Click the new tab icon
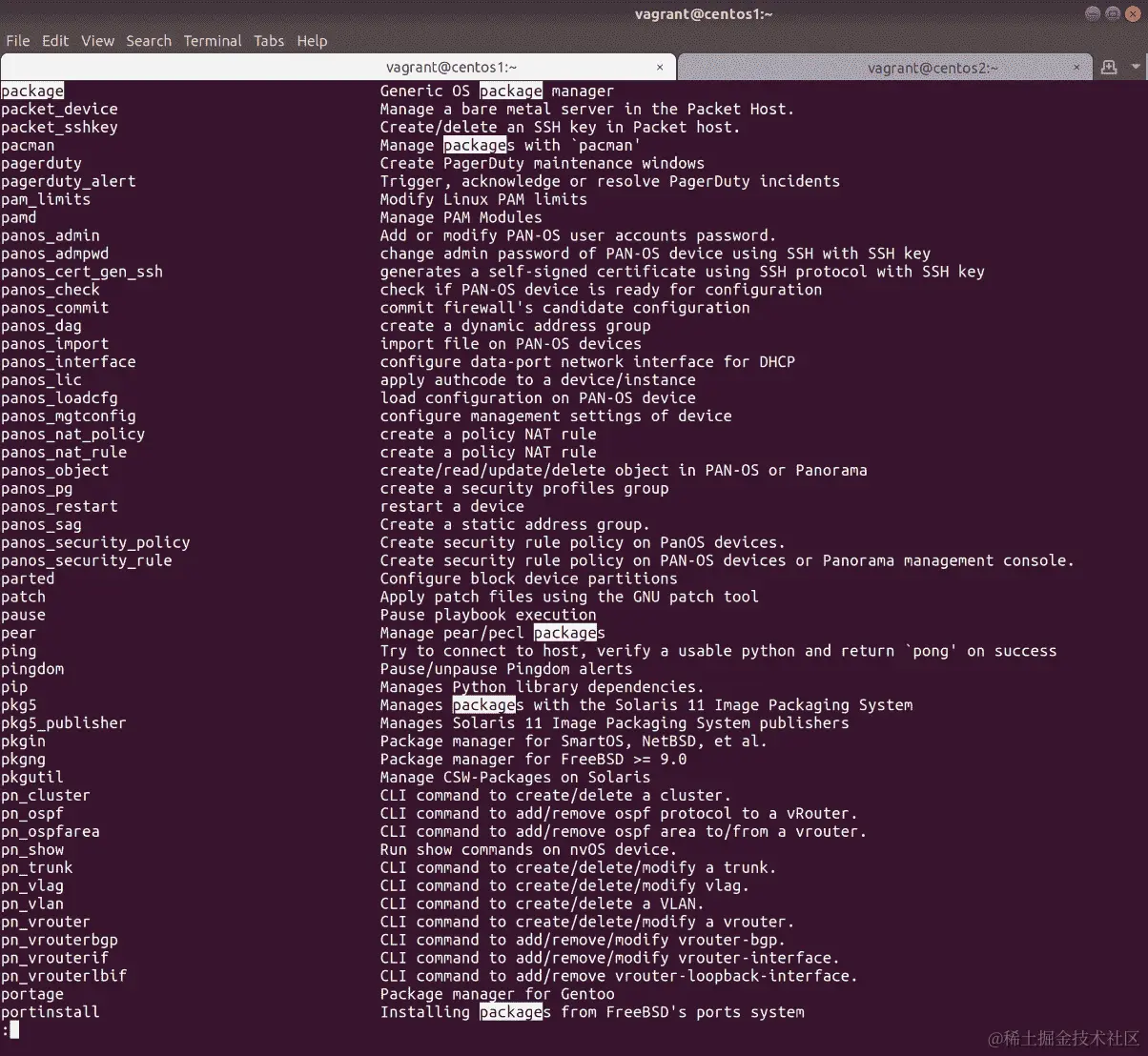The height and width of the screenshot is (1056, 1148). tap(1109, 68)
